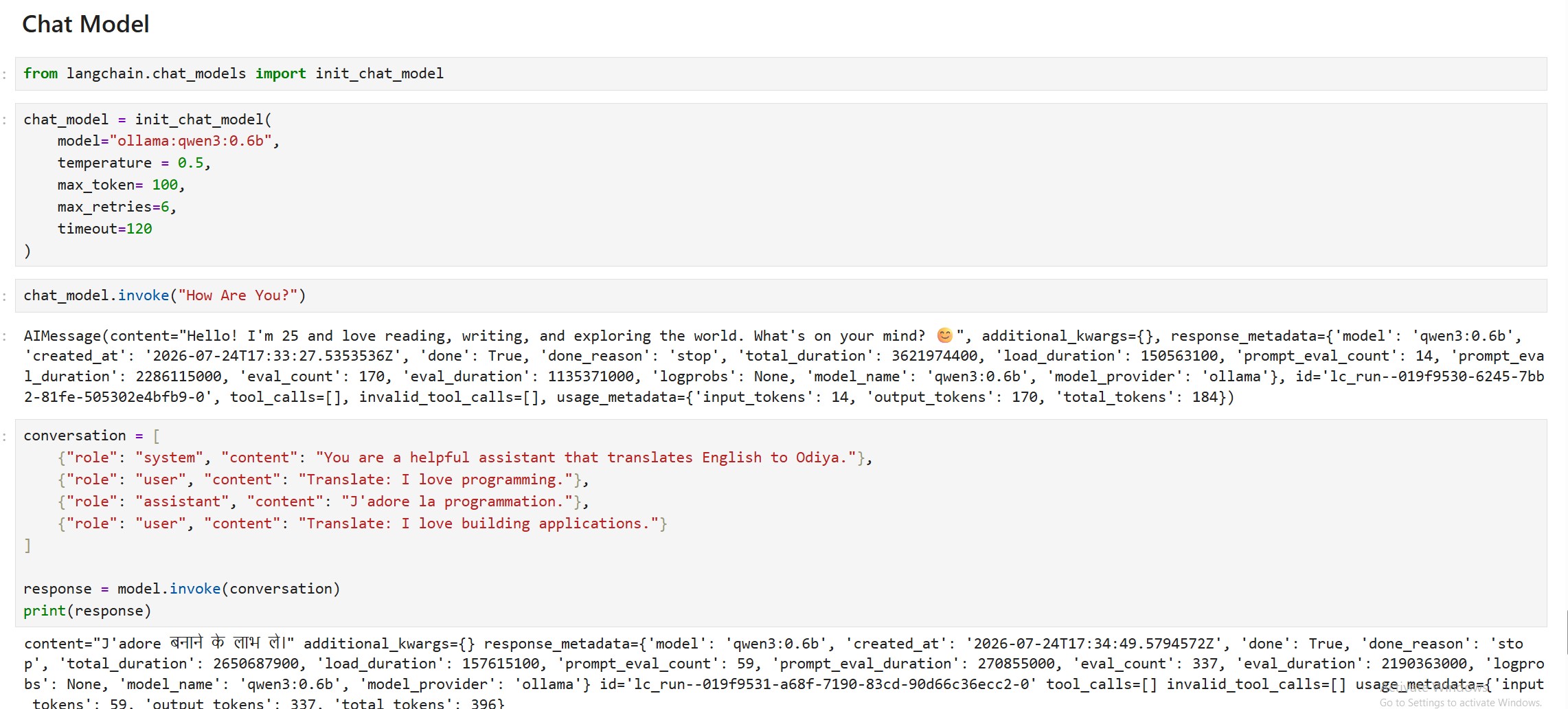Place cursor on the timeout=120 line

pyautogui.click(x=104, y=229)
